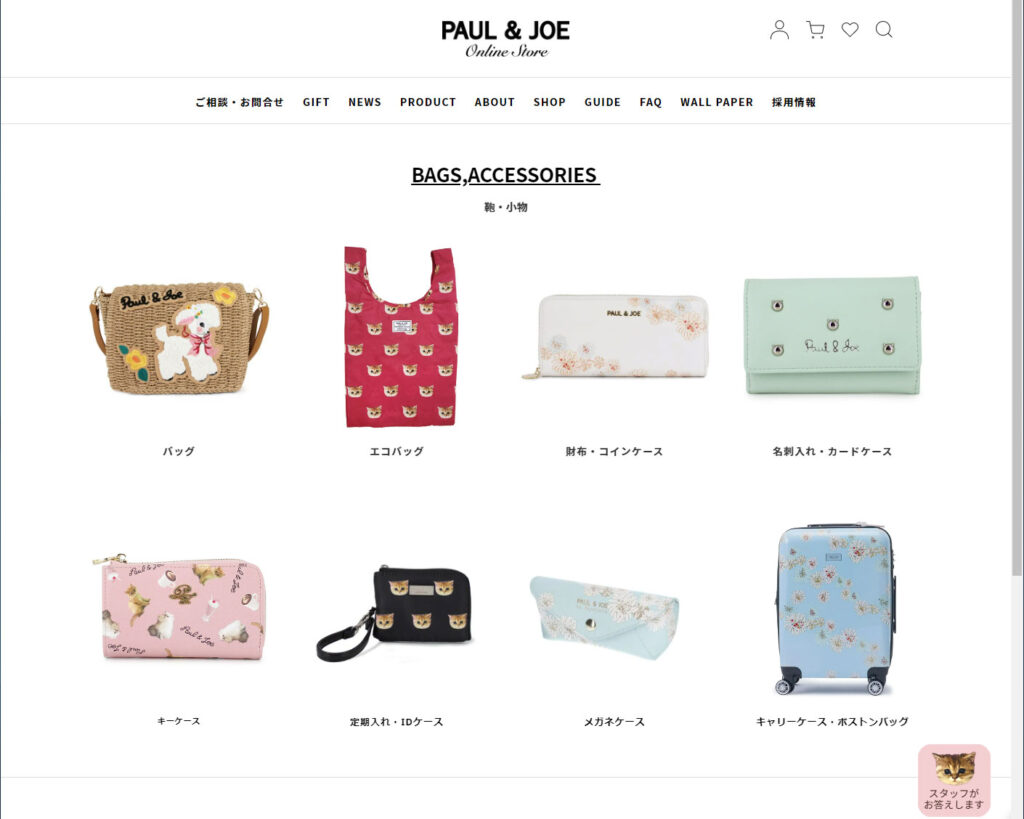Click the PAUL & JOE Online Store logo
Image resolution: width=1024 pixels, height=819 pixels.
point(505,39)
